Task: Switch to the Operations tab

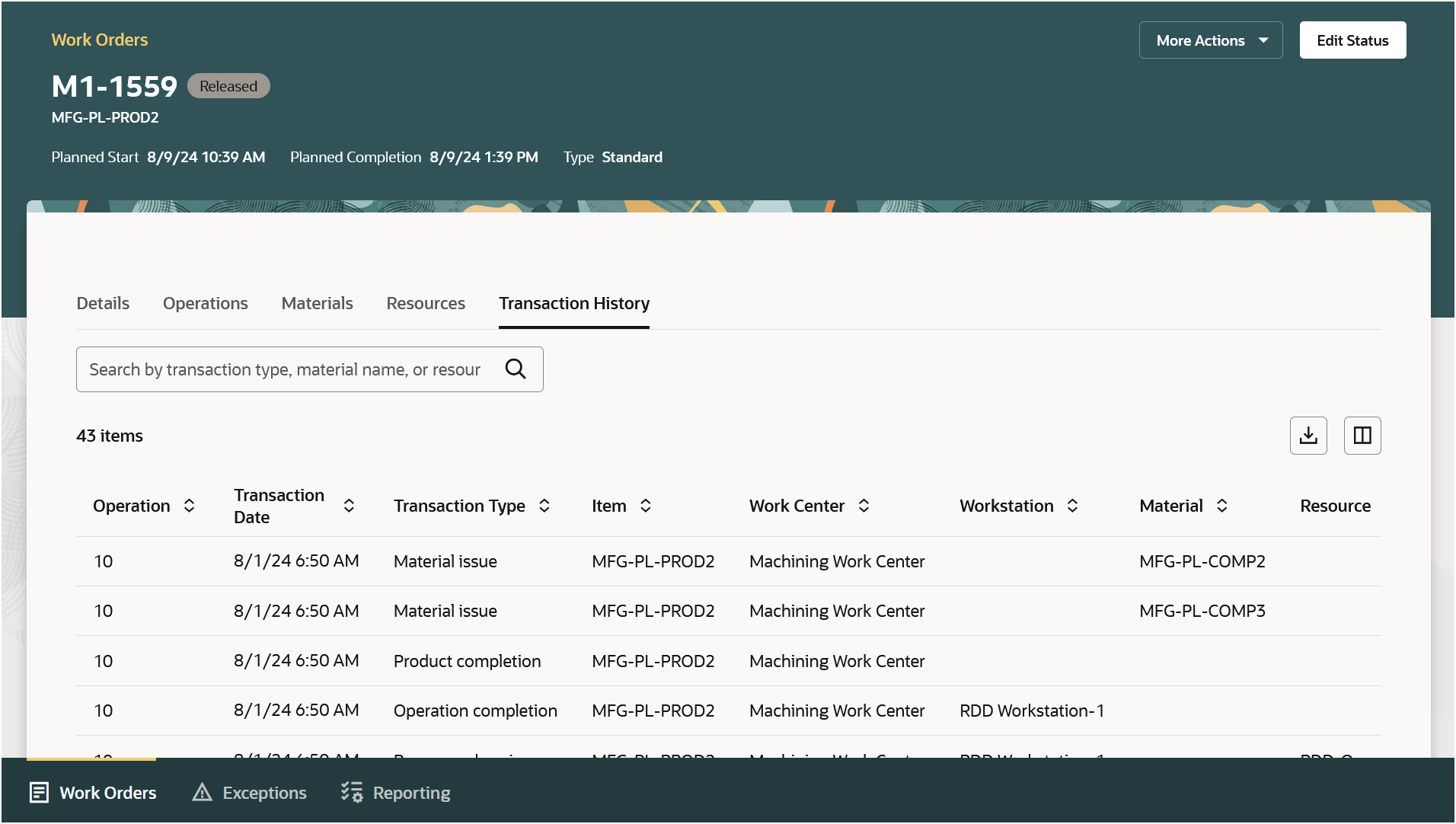Action: (206, 303)
